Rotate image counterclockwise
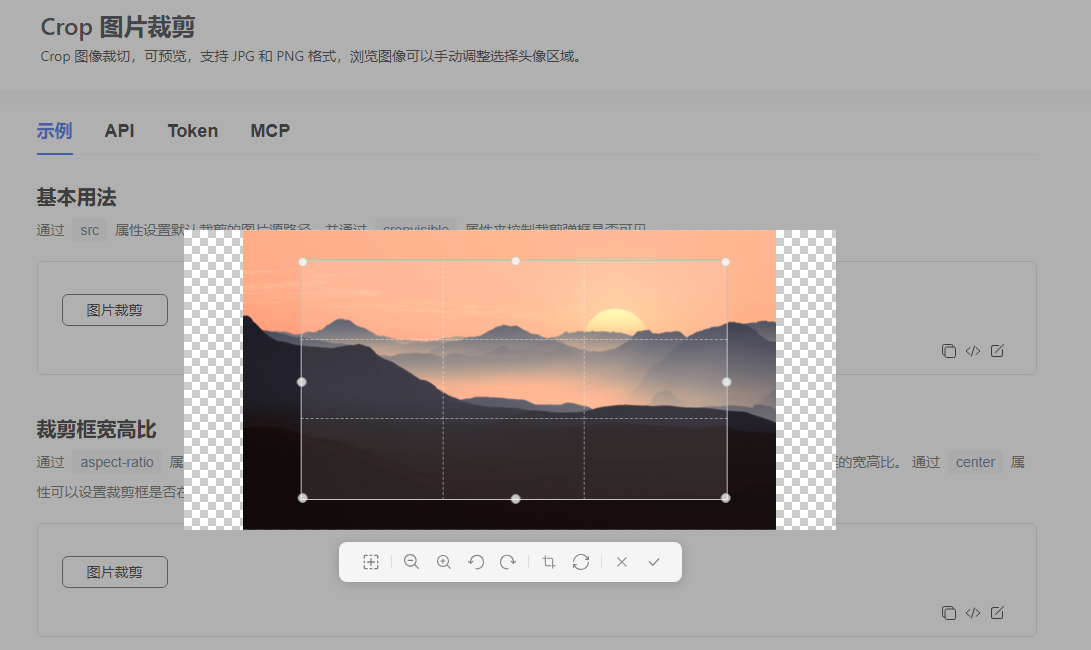Screen dimensions: 1091x650 point(476,562)
